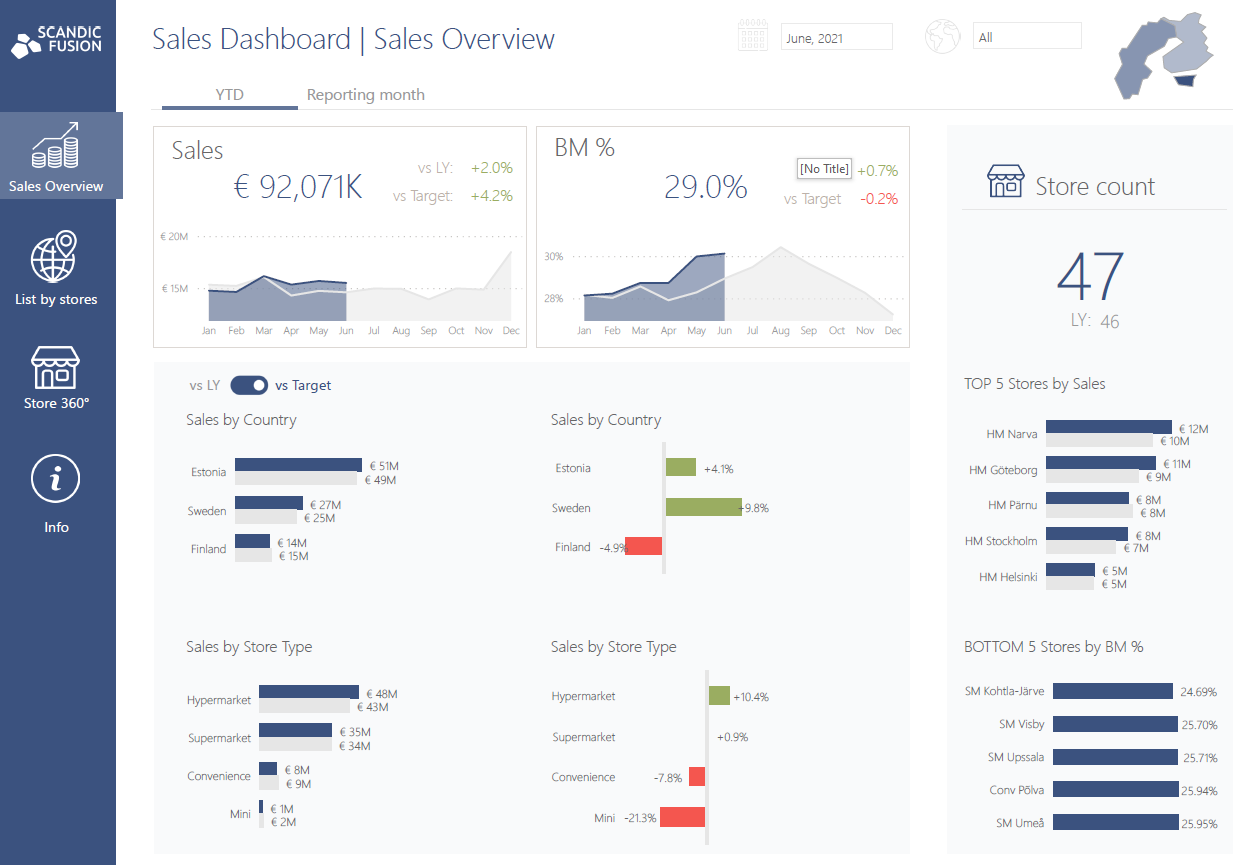Viewport: 1247px width, 865px height.
Task: Click the Finland bar in Sales by Country
Action: [x=253, y=543]
